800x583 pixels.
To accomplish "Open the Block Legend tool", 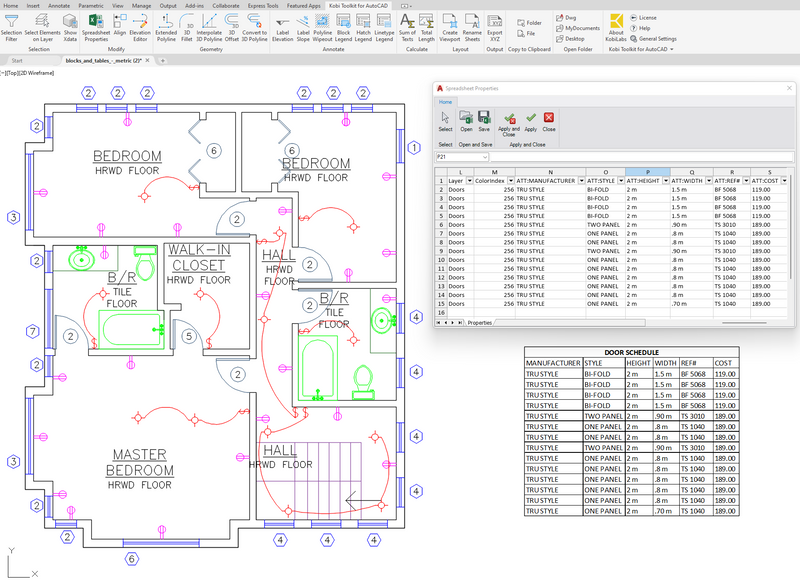I will [x=343, y=32].
